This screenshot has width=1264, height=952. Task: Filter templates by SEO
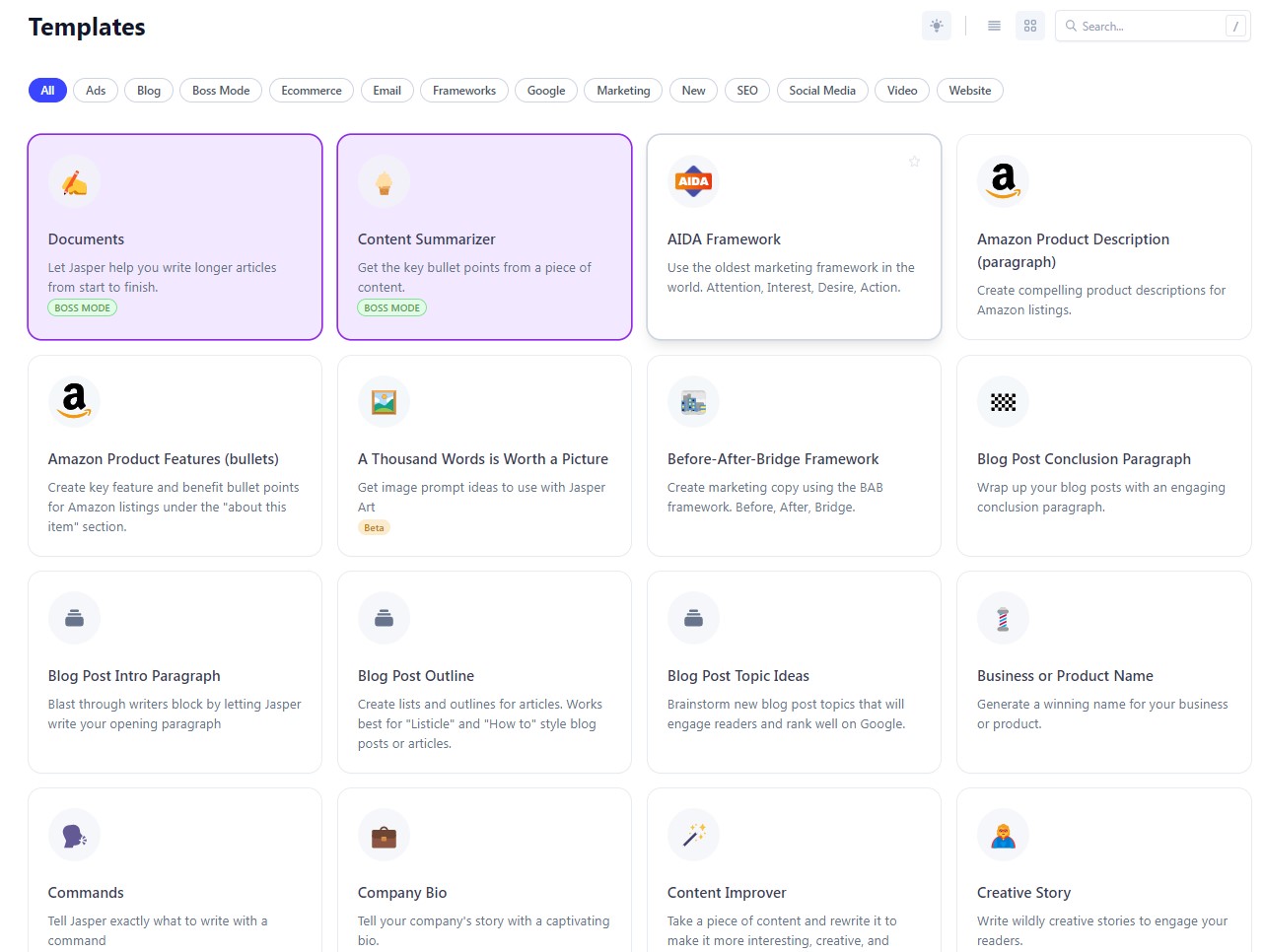[x=746, y=90]
